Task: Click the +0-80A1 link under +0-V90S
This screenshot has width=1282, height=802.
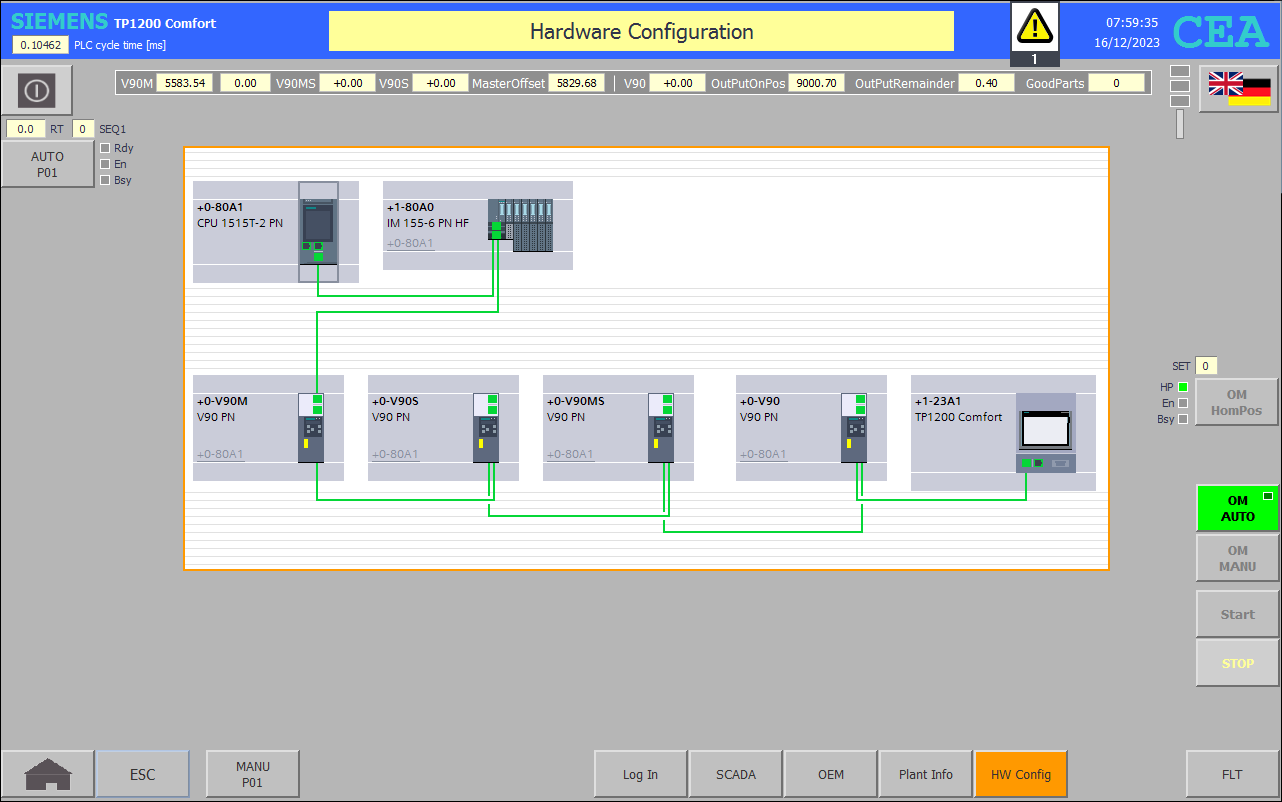Action: [395, 454]
